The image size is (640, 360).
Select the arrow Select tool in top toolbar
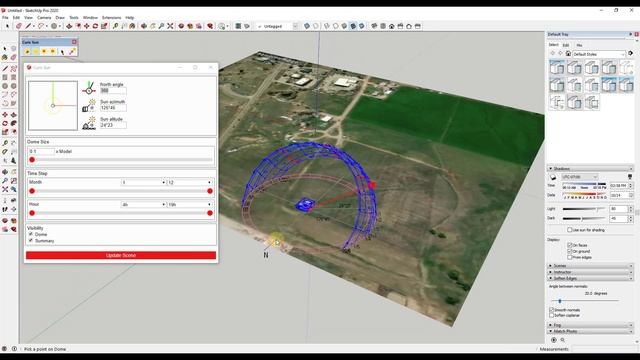point(7,26)
